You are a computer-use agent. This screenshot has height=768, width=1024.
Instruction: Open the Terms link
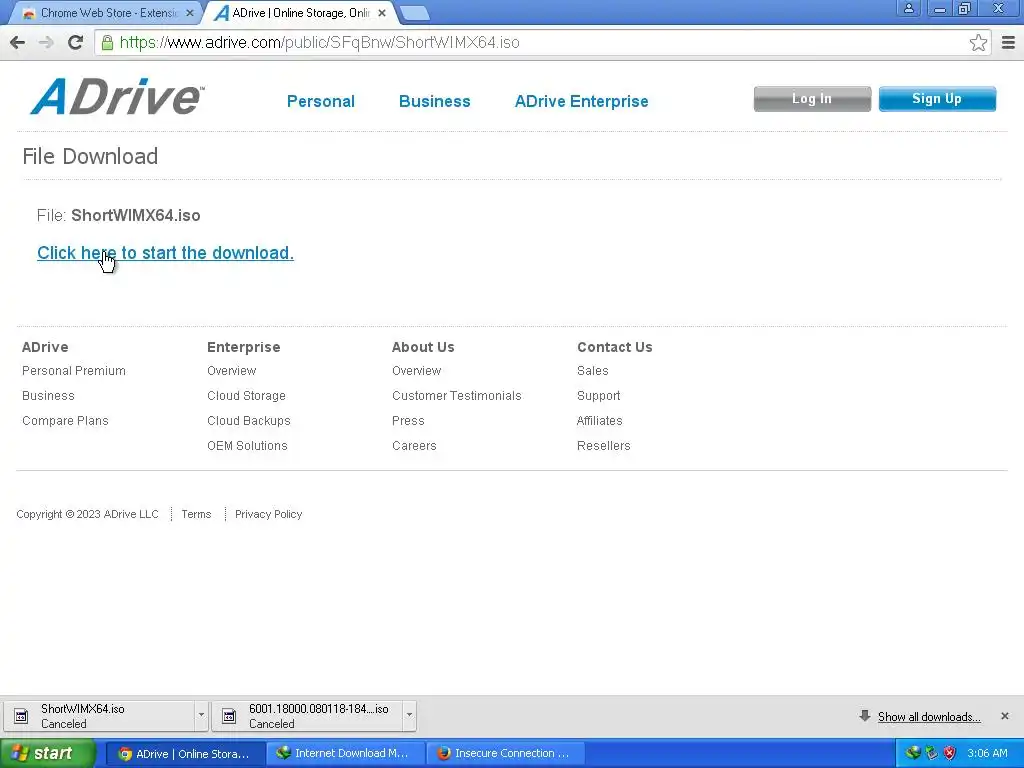point(196,514)
